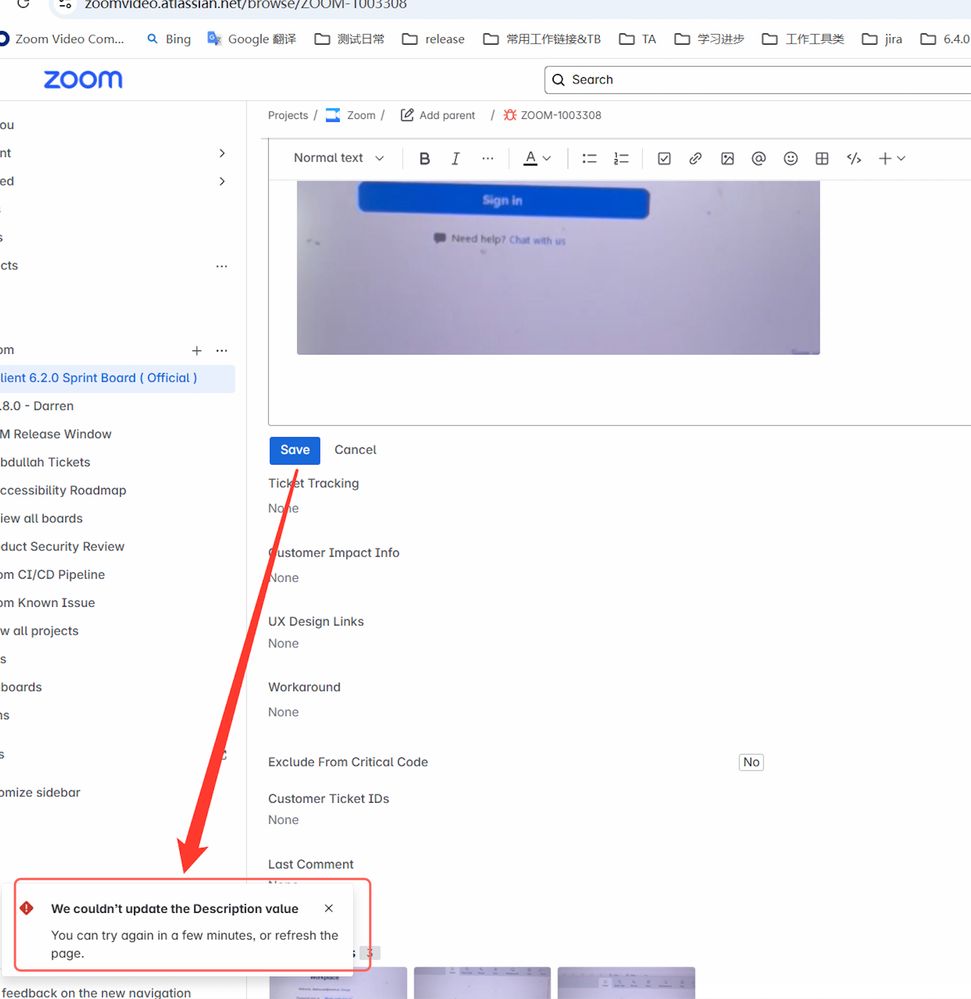Click Customize sidebar
The width and height of the screenshot is (971, 999).
(40, 792)
